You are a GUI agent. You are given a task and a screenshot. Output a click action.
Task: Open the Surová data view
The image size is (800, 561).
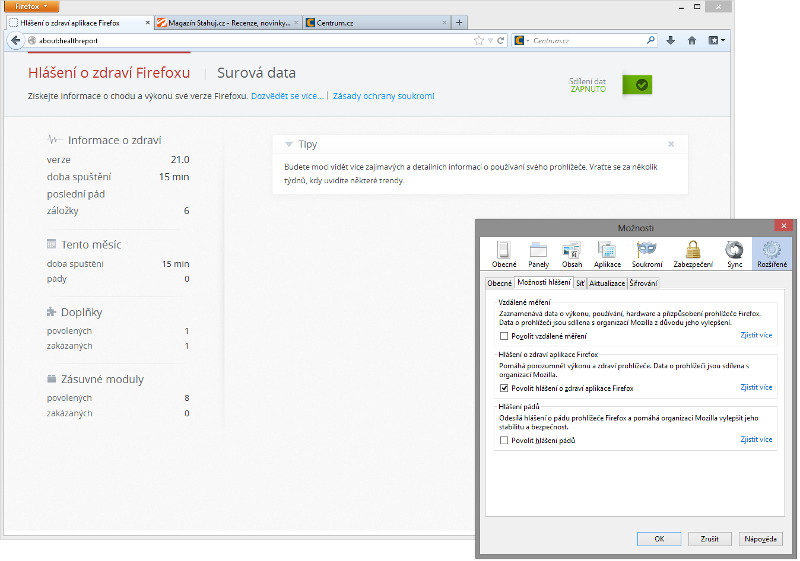coord(256,73)
